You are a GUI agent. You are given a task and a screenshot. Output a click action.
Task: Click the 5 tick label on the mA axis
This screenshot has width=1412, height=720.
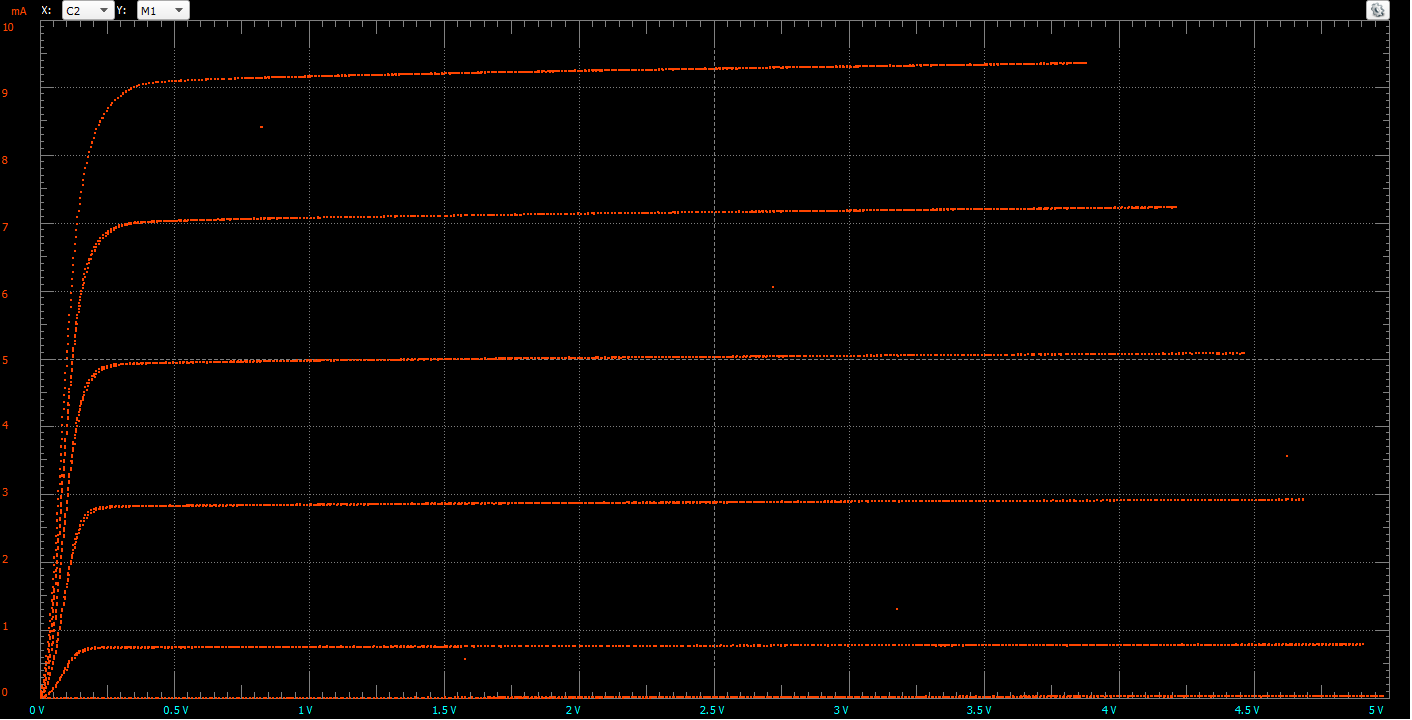coord(6,360)
